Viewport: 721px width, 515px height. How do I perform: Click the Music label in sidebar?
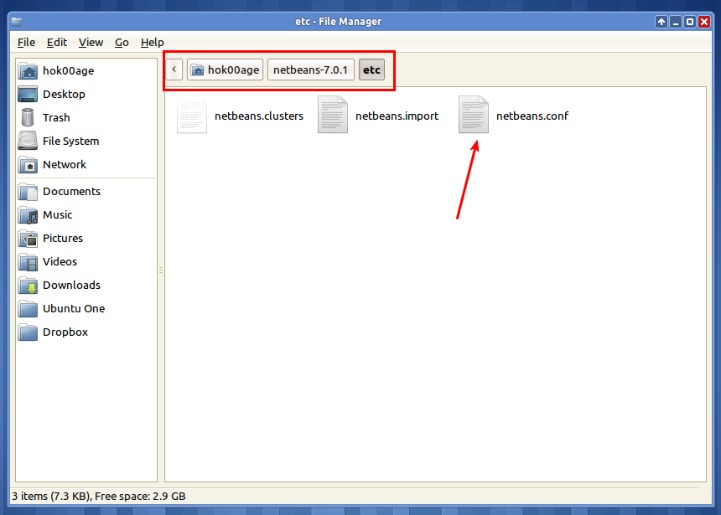(57, 215)
